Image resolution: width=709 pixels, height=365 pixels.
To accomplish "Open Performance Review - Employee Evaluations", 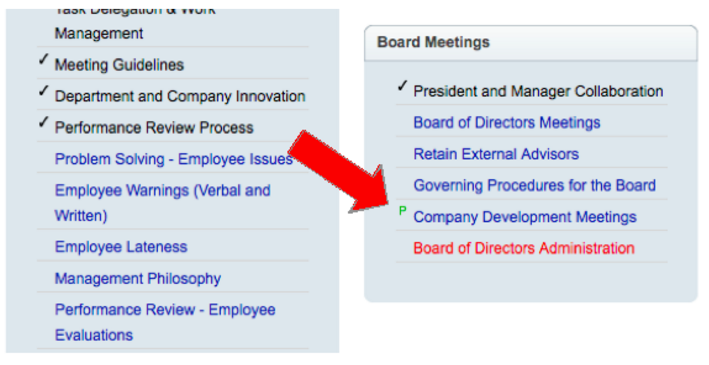I will (165, 322).
